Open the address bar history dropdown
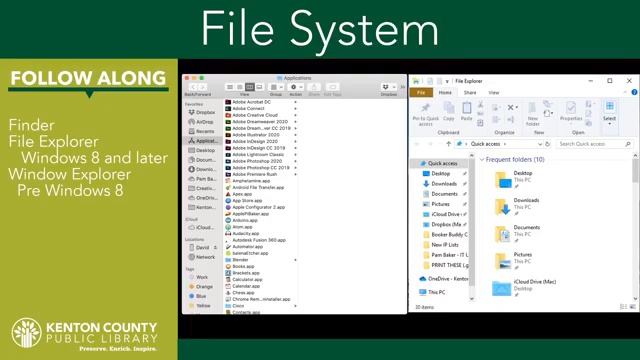Screen dimensions: 640x360 (x=540, y=144)
